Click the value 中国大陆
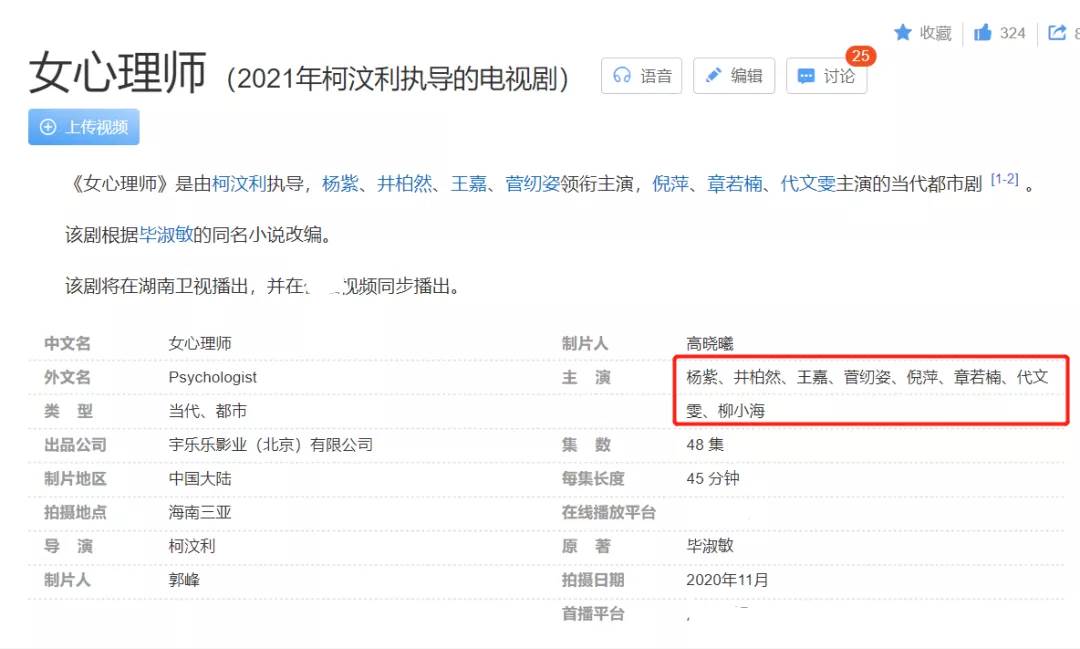 pyautogui.click(x=200, y=478)
